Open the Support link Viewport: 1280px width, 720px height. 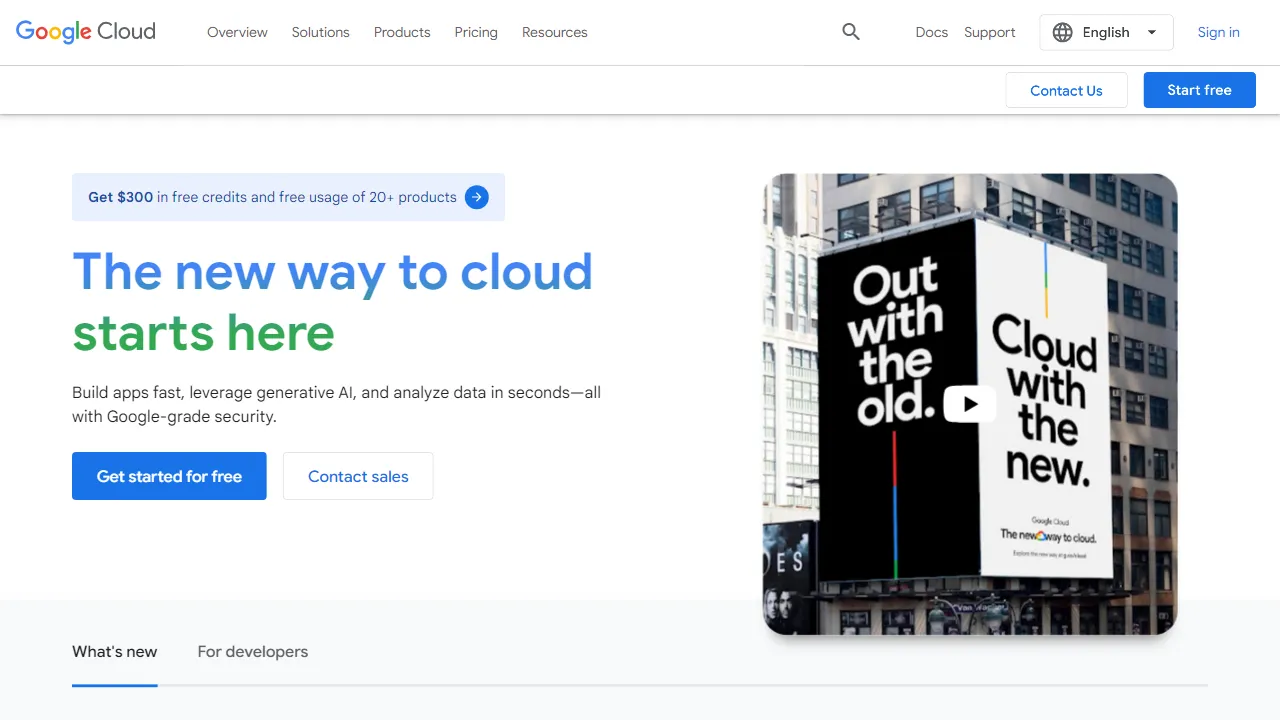click(990, 32)
